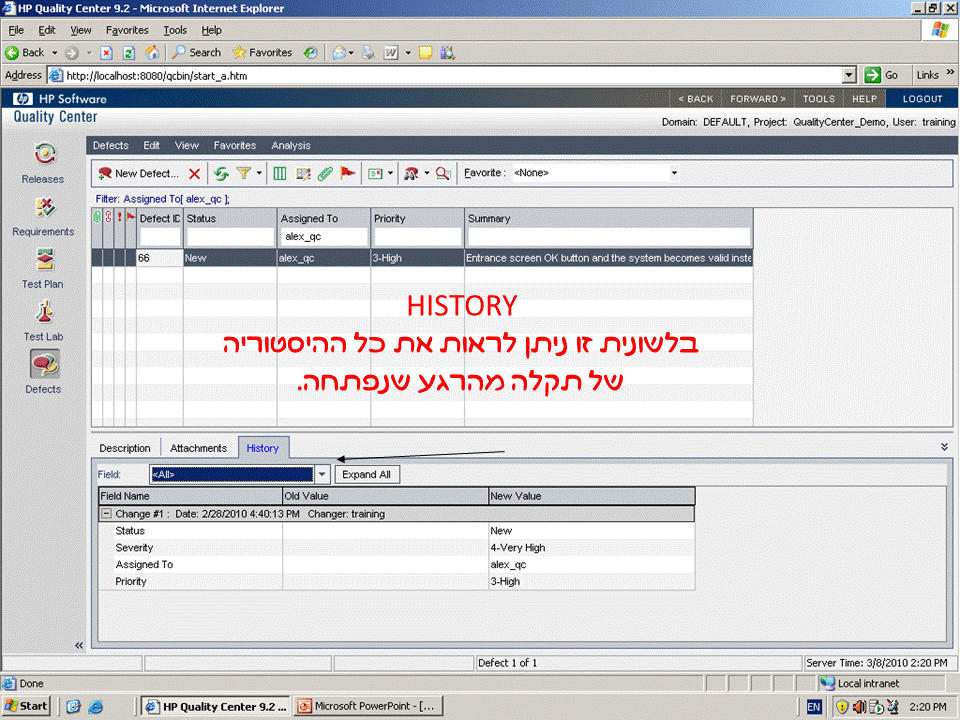Open the Requirements module
The image size is (960, 720).
pos(43,216)
